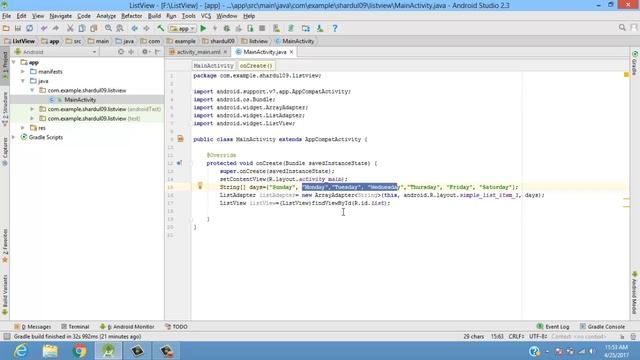
Task: Collapse the com.example.shardul09.listview package
Action: 32,90
